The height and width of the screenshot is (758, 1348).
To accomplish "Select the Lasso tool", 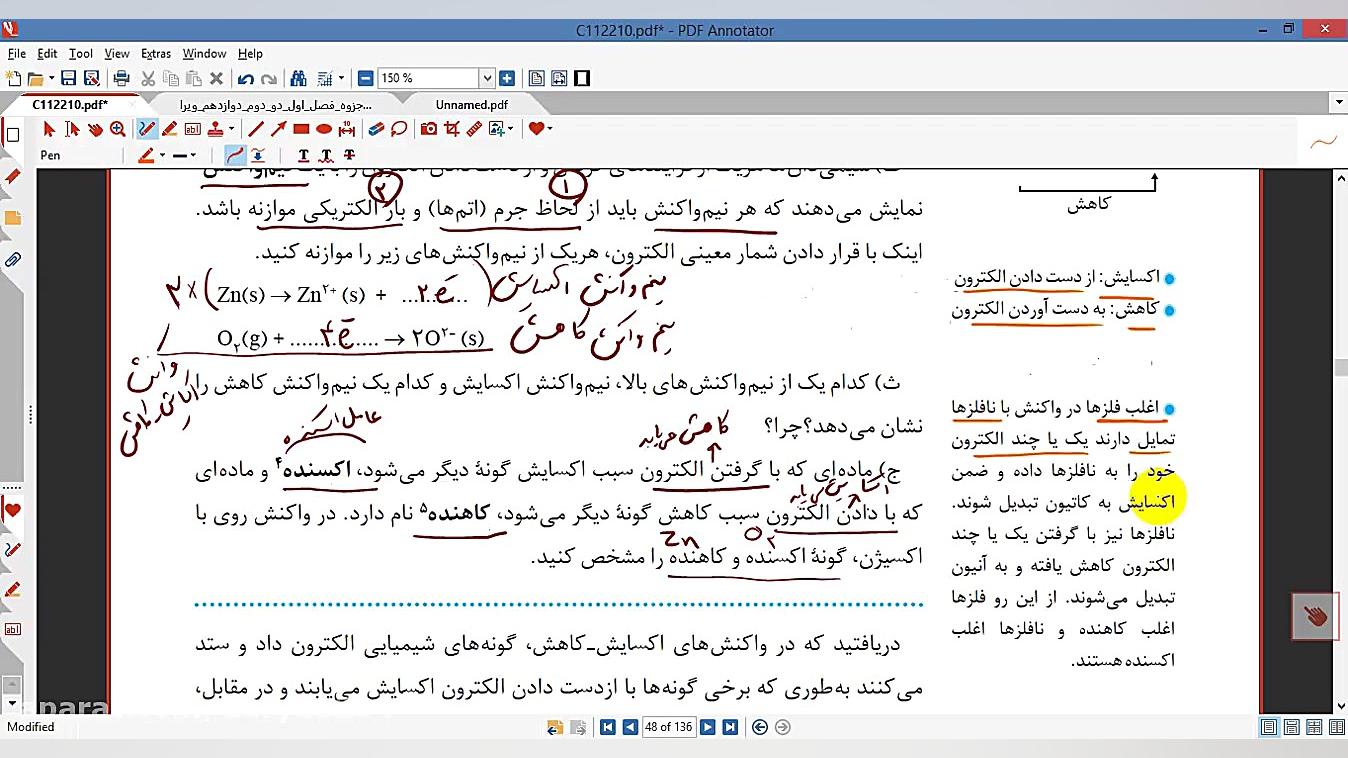I will tap(399, 129).
